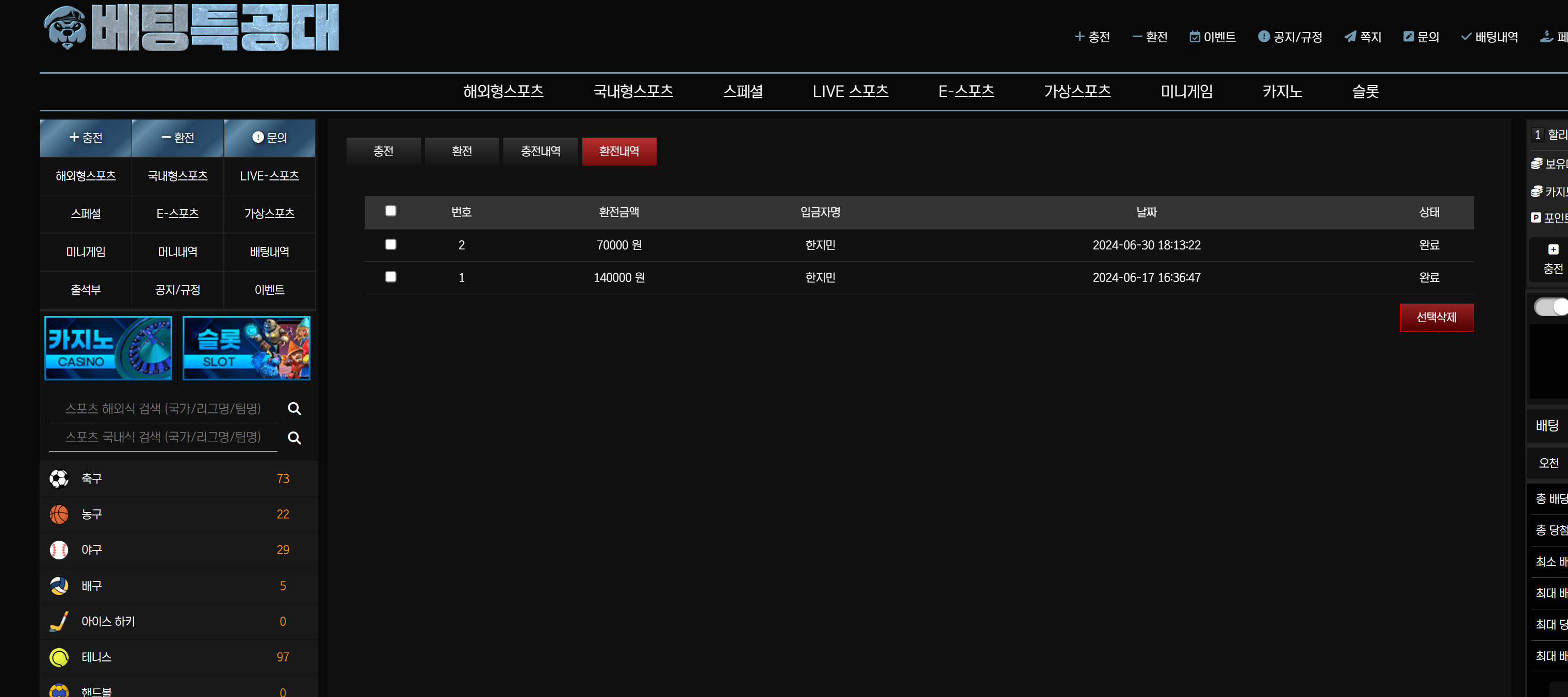
Task: Click the 스포츠 해외식 검색 input field
Action: click(x=163, y=409)
